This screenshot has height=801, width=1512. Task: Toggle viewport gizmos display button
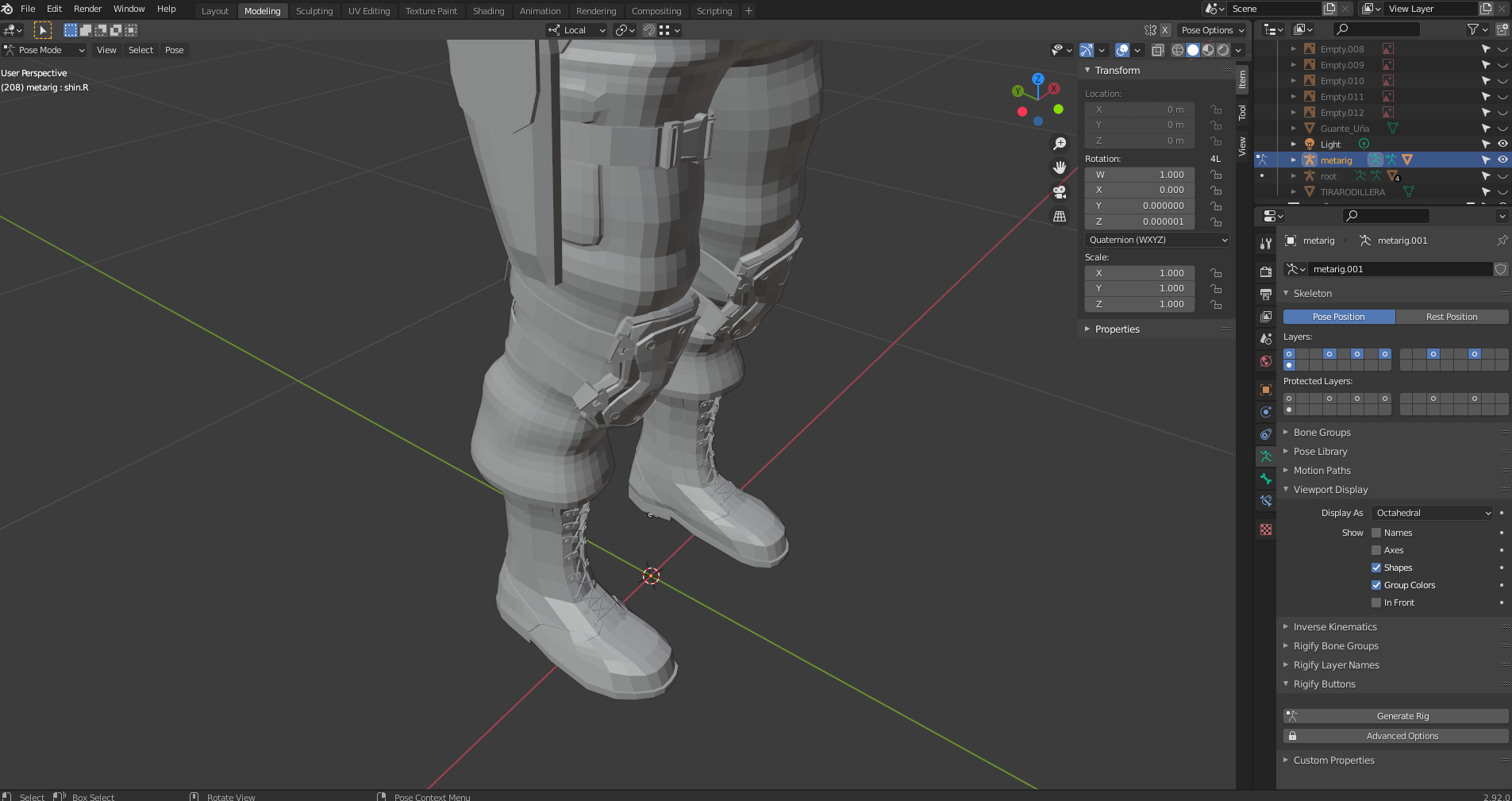click(1087, 50)
